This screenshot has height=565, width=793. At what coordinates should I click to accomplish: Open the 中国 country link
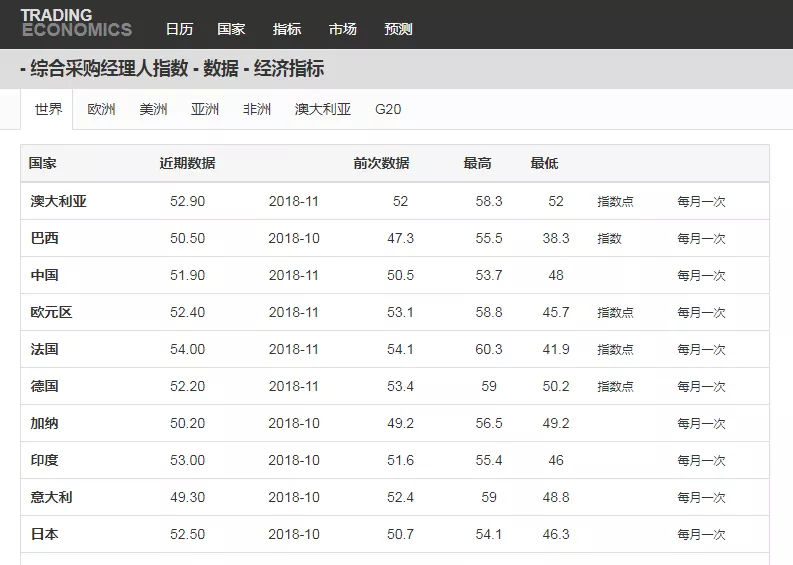[x=44, y=275]
